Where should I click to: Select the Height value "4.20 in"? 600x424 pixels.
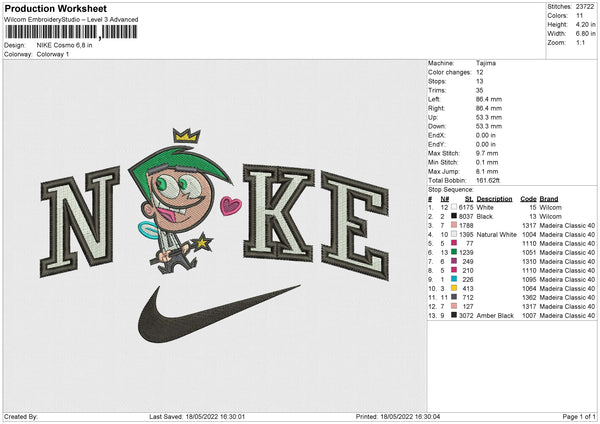tap(585, 24)
